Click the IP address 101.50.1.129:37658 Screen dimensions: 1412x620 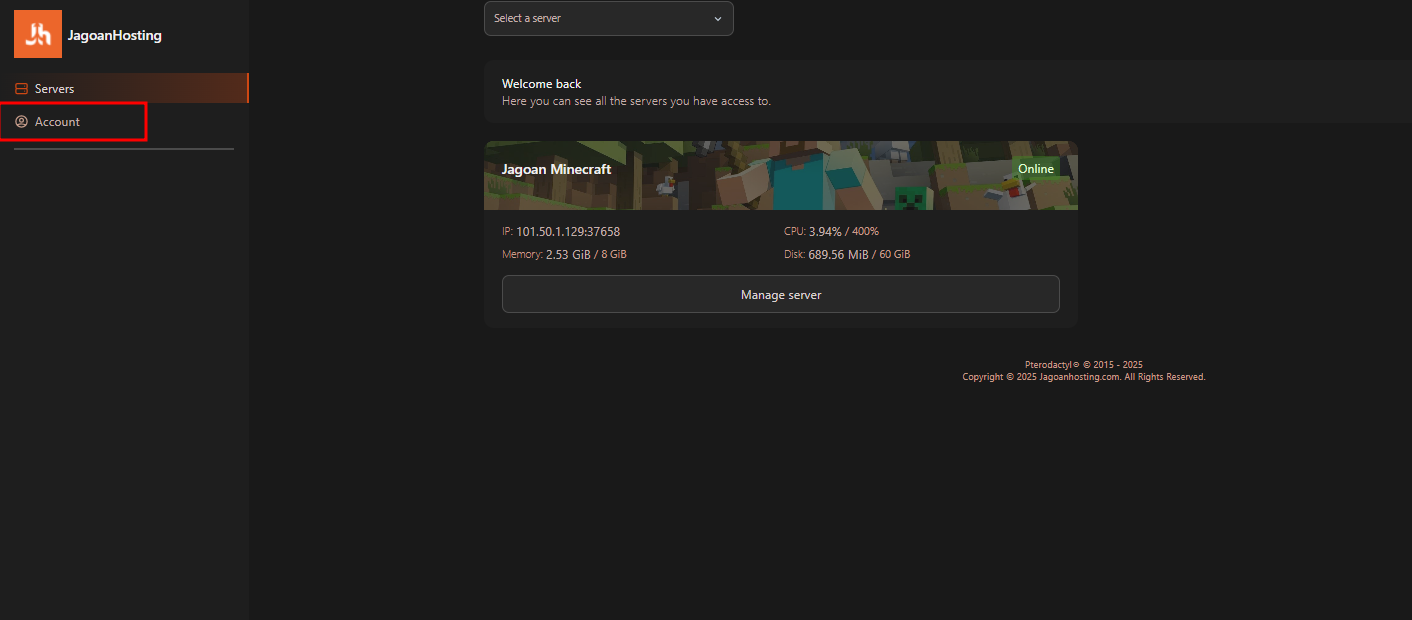pos(568,232)
